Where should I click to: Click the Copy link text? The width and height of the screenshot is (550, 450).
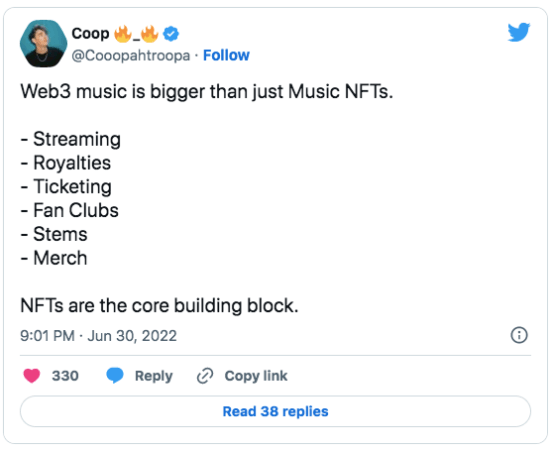tap(256, 376)
